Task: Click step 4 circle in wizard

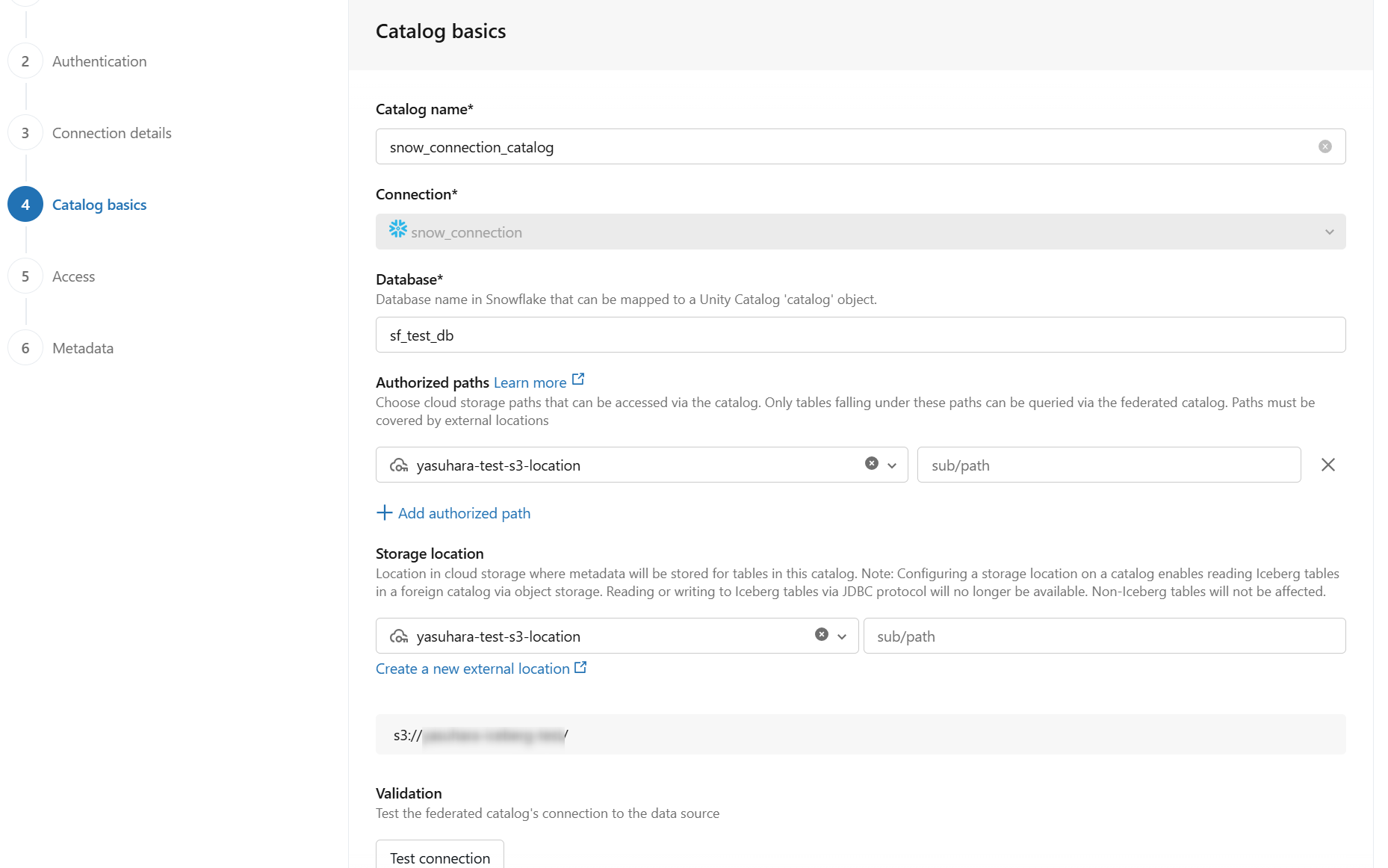Action: tap(25, 205)
